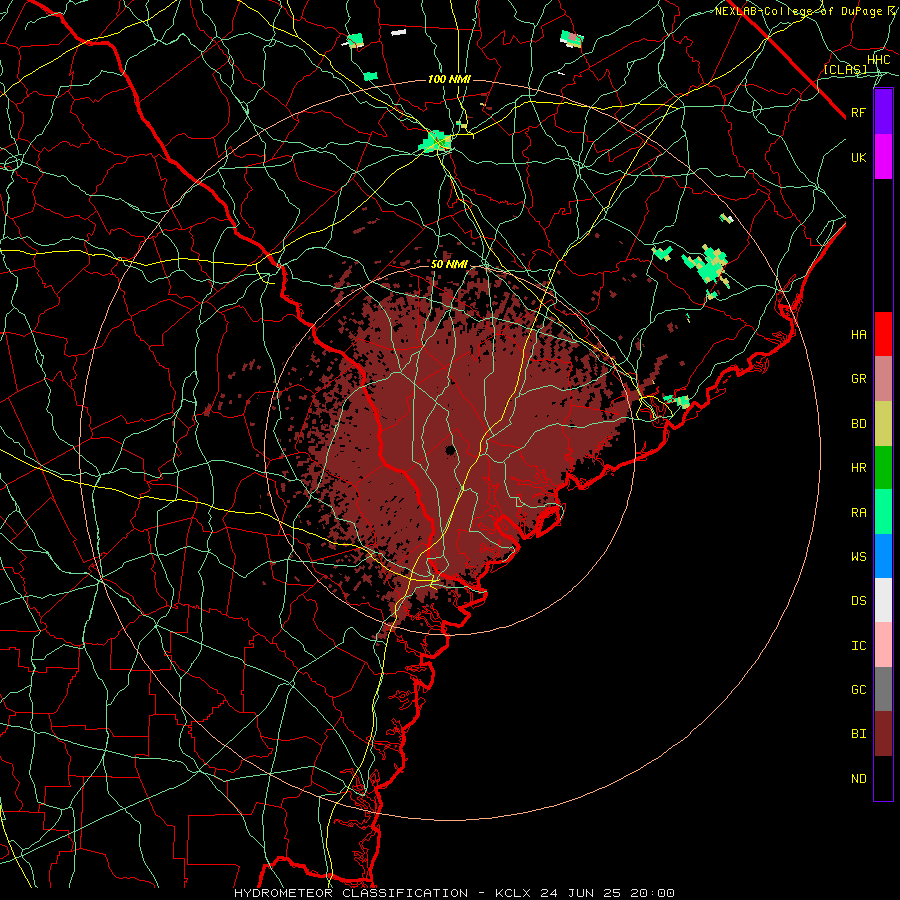Click the RA legend label
Screen dimensions: 900x900
click(859, 513)
